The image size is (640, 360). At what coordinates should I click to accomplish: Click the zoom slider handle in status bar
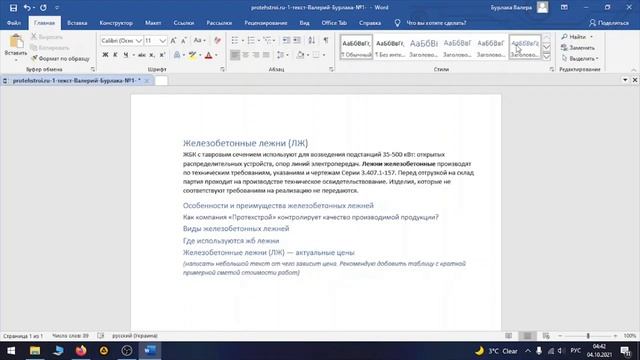click(588, 336)
